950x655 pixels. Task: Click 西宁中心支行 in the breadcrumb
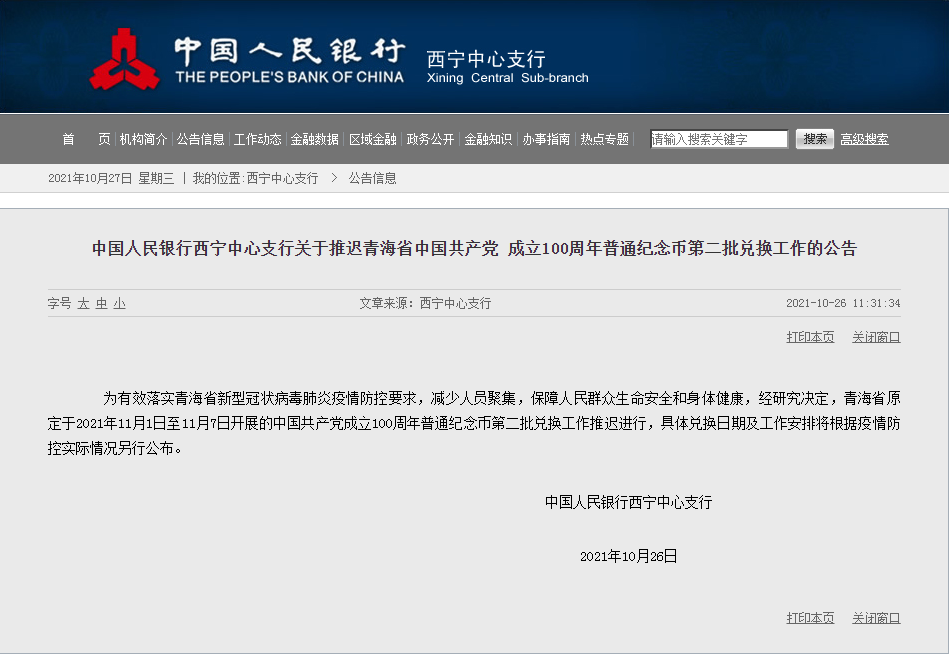click(282, 178)
